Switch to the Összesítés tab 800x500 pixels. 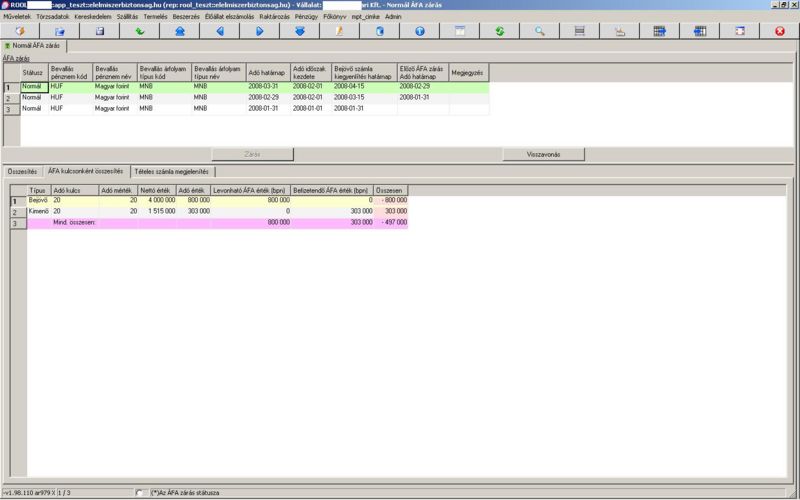pyautogui.click(x=22, y=172)
